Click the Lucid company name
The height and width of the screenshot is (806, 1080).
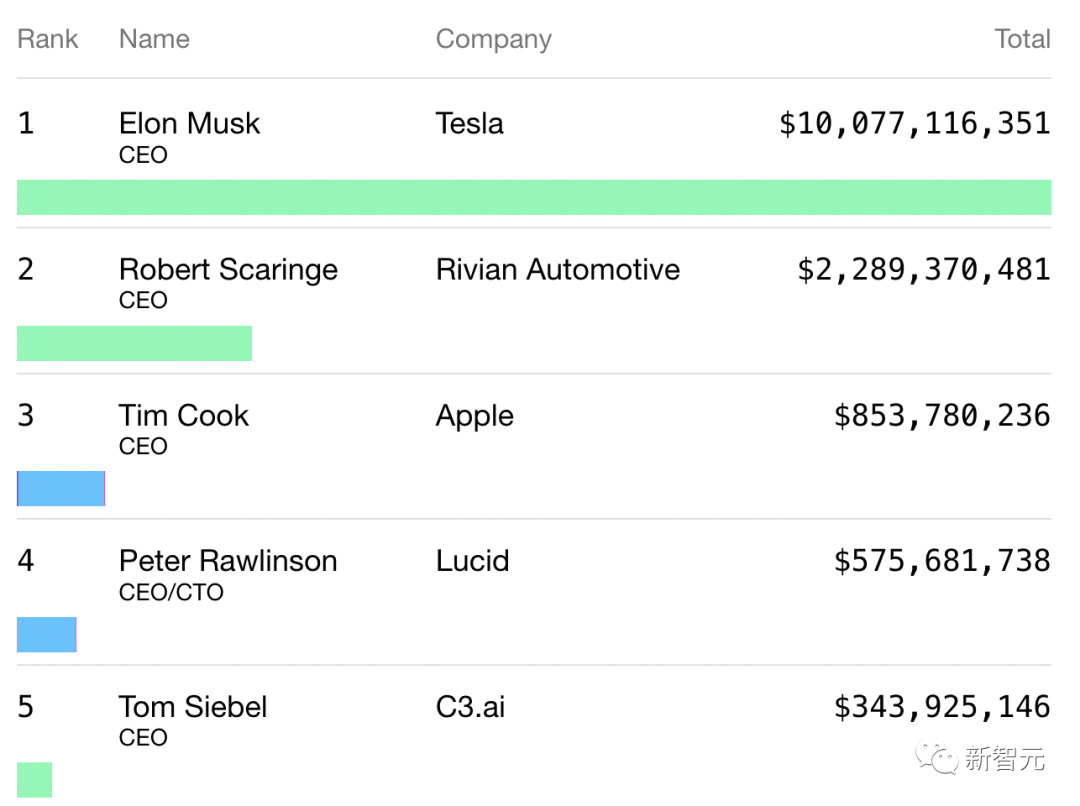pyautogui.click(x=472, y=561)
